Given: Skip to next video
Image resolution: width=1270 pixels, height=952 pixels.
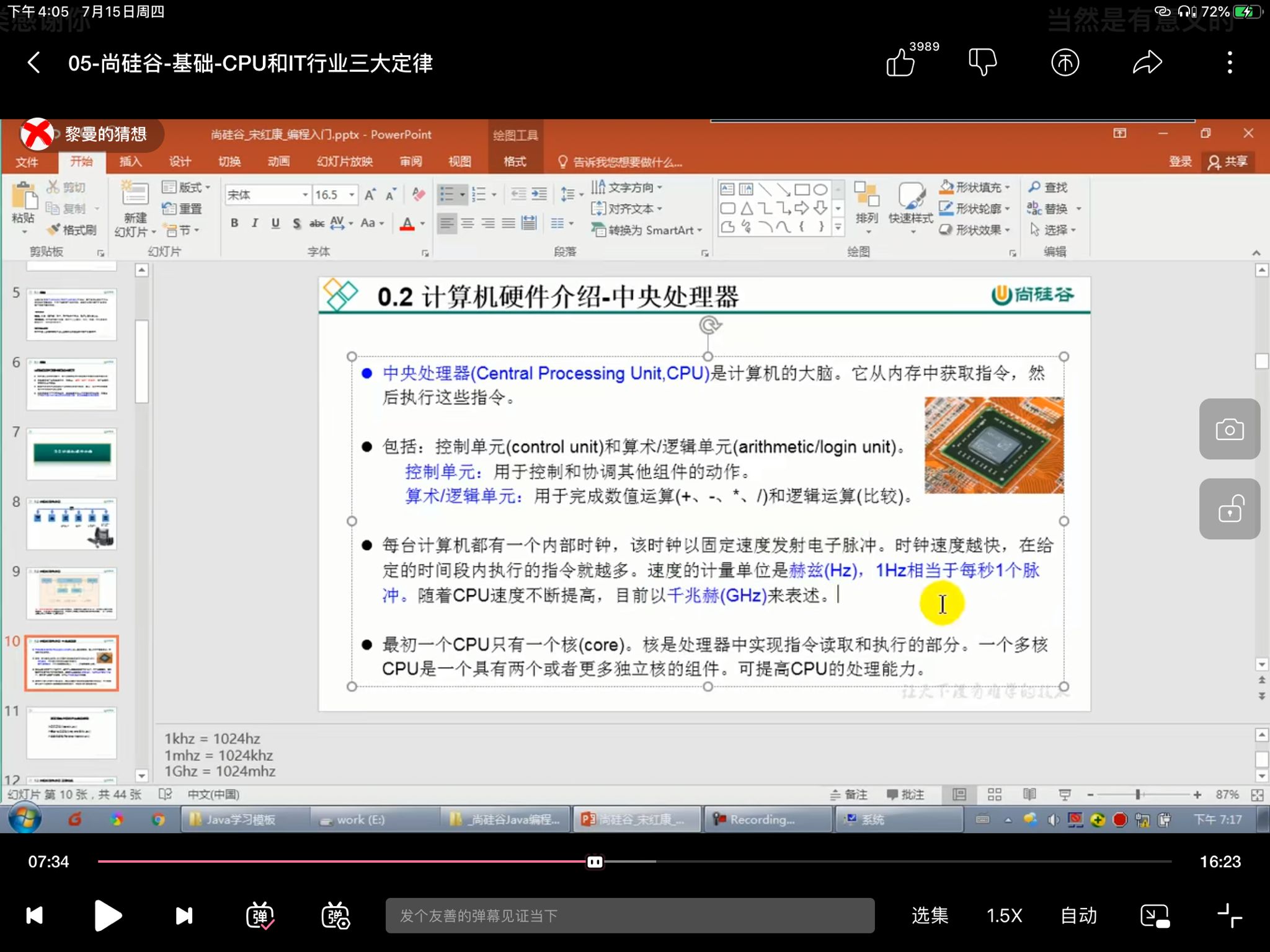Looking at the screenshot, I should click(184, 915).
